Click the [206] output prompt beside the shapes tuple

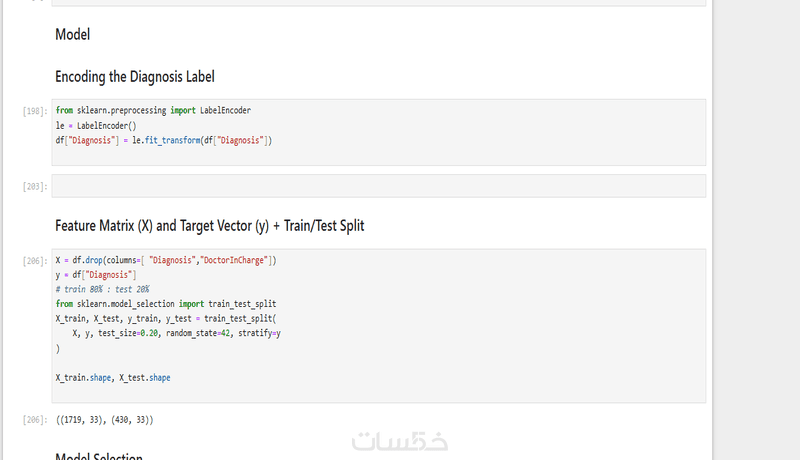pyautogui.click(x=35, y=420)
